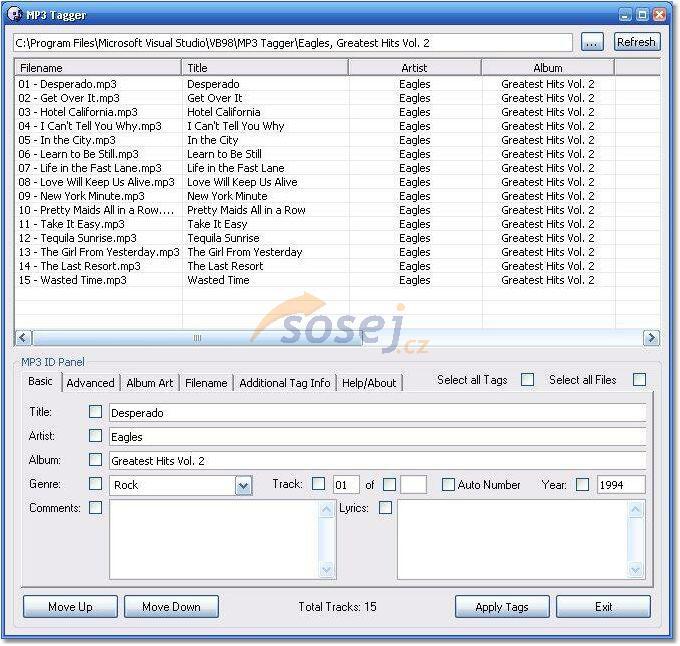680x646 pixels.
Task: Select the file 11 - Take It Easy.mp3
Action: (x=71, y=224)
